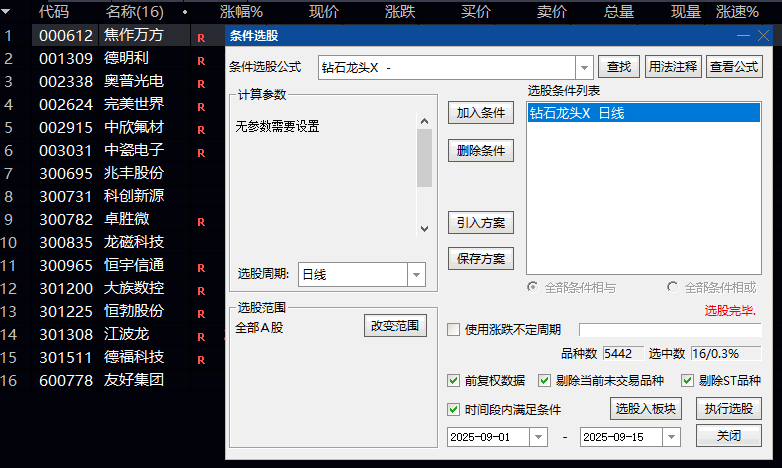Select the 全部条件相或 radio button
This screenshot has height=468, width=782.
[673, 287]
